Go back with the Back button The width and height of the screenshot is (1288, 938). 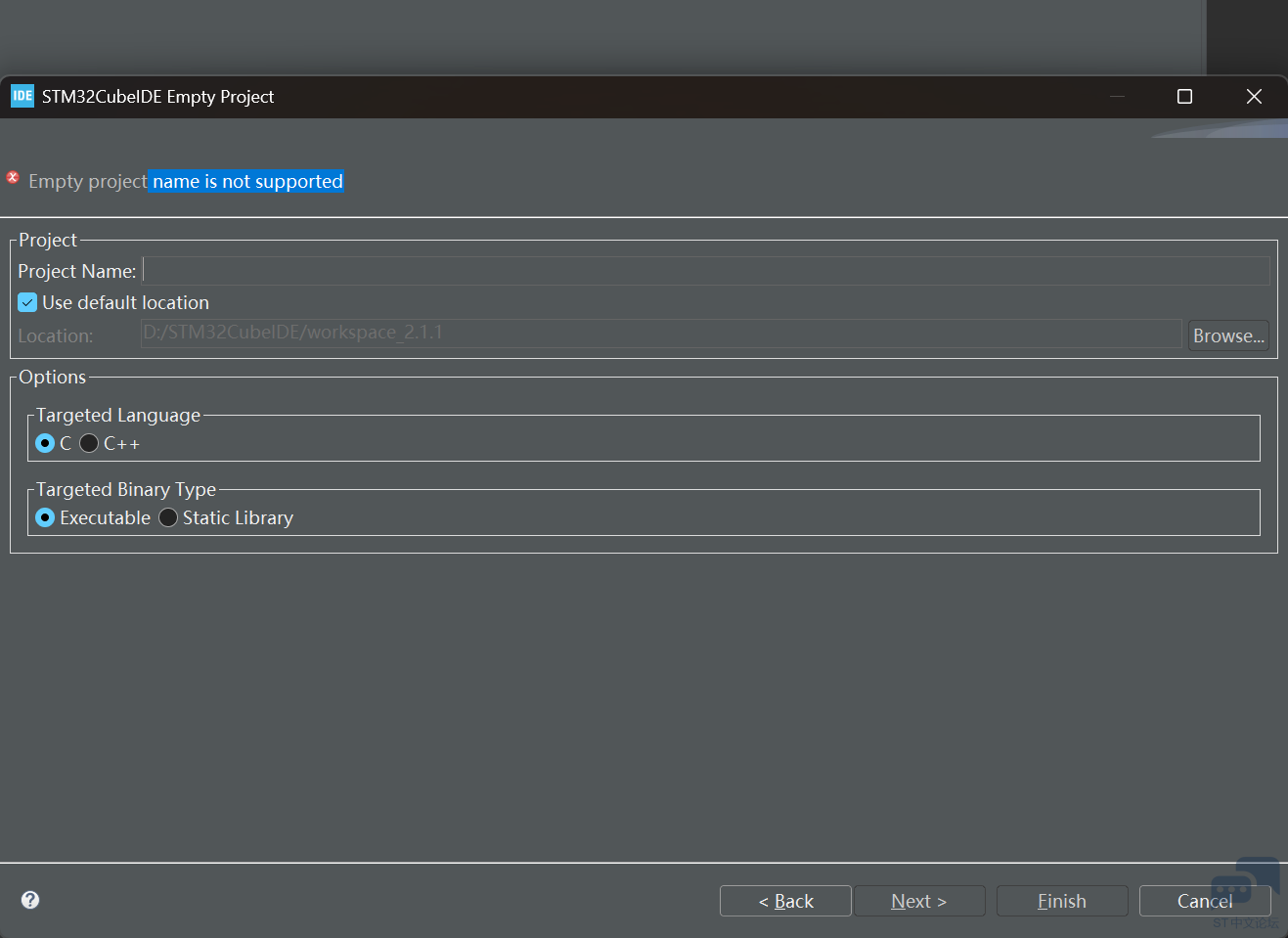(x=785, y=901)
